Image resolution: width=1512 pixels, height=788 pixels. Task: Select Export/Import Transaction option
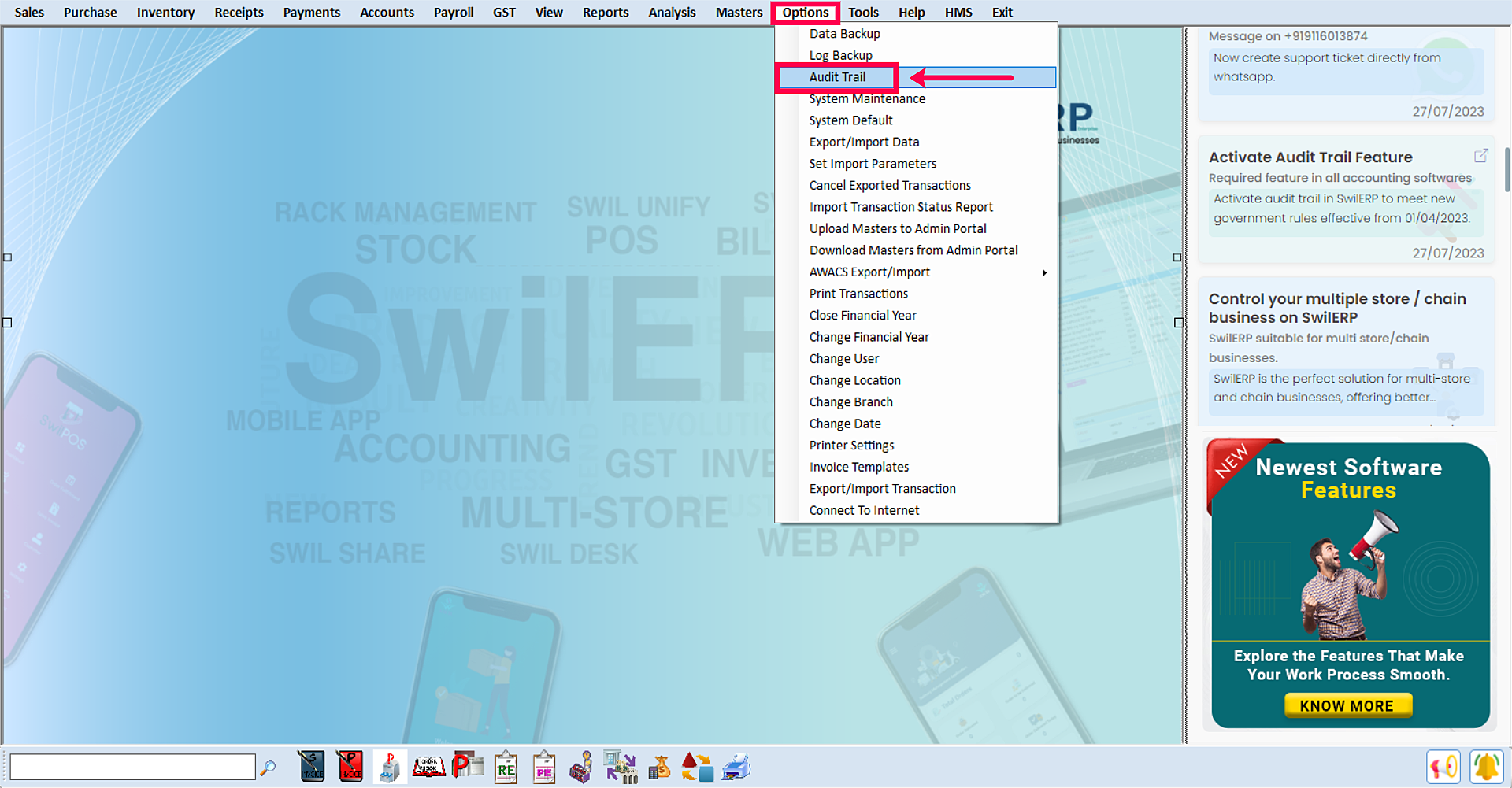pyautogui.click(x=916, y=489)
